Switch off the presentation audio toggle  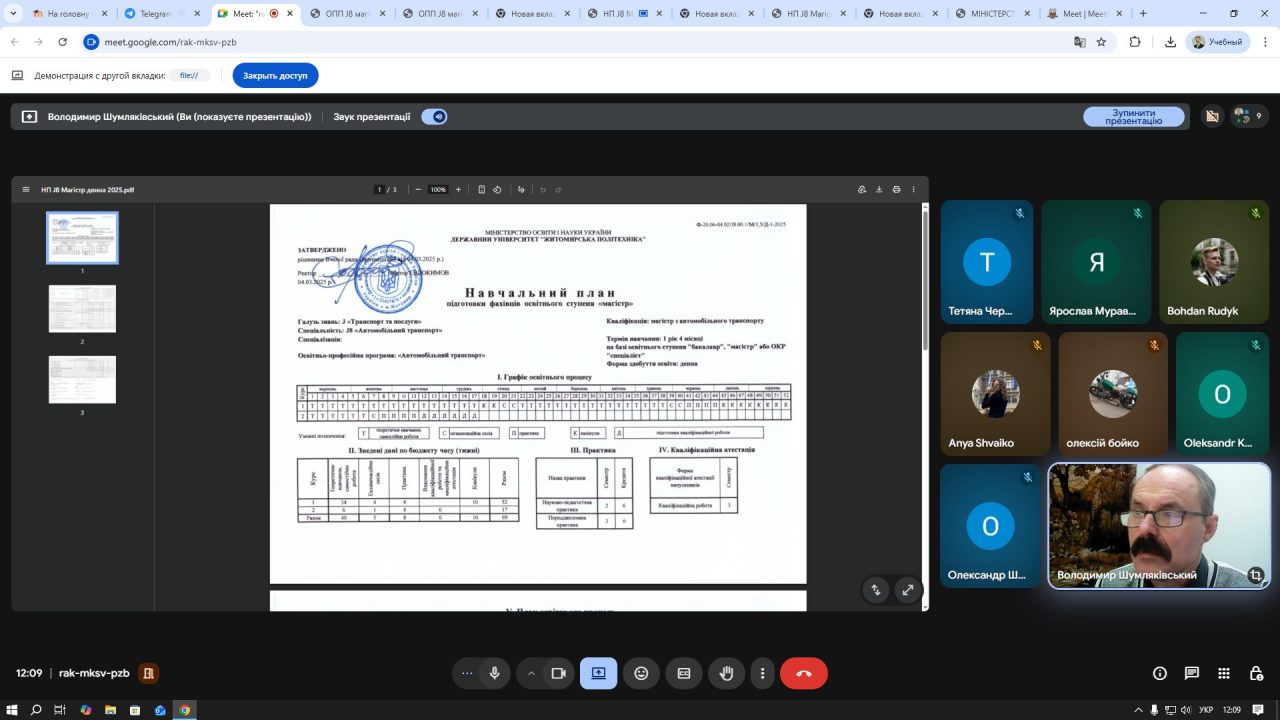pos(434,117)
